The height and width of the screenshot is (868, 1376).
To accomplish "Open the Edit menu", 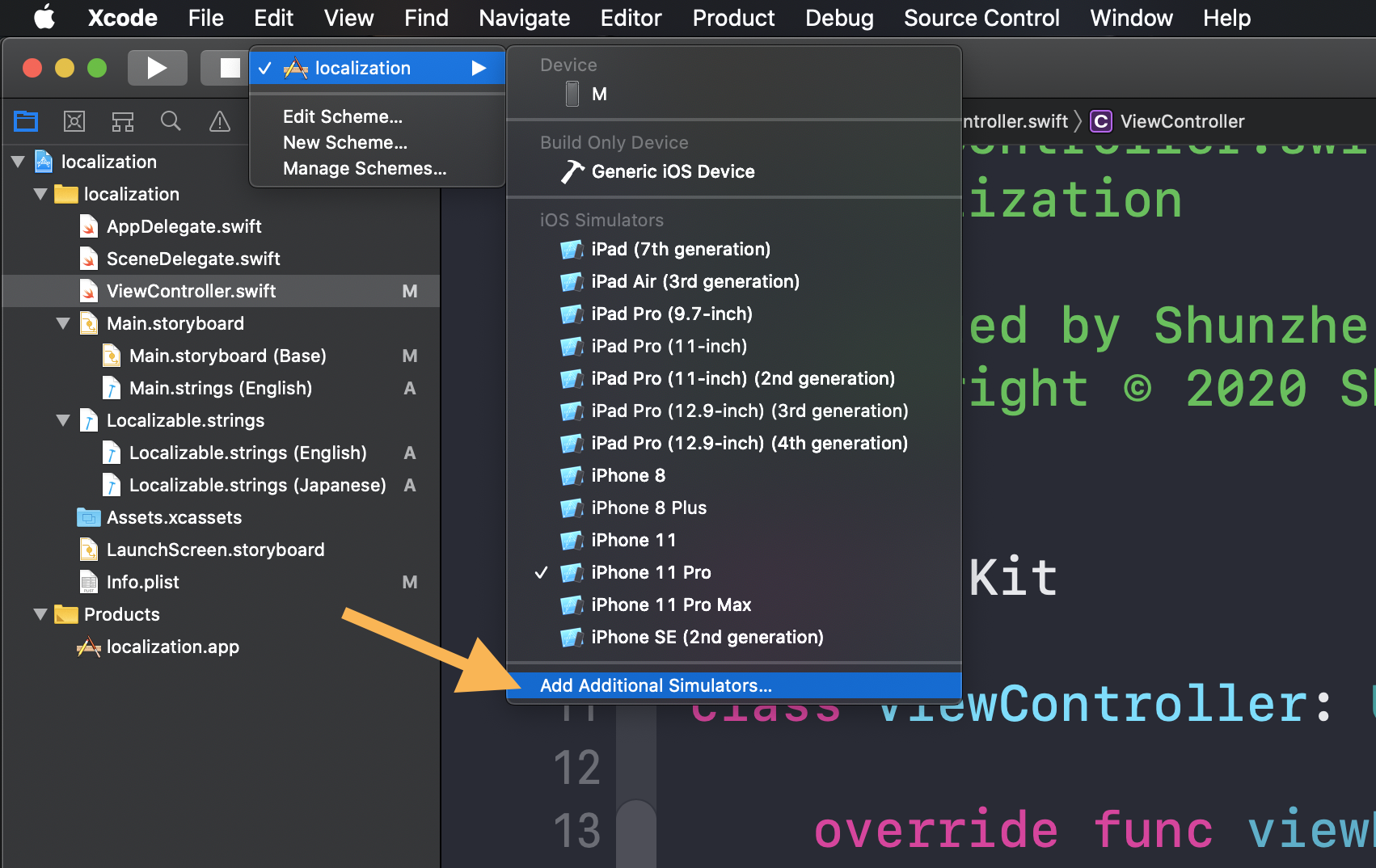I will (273, 17).
